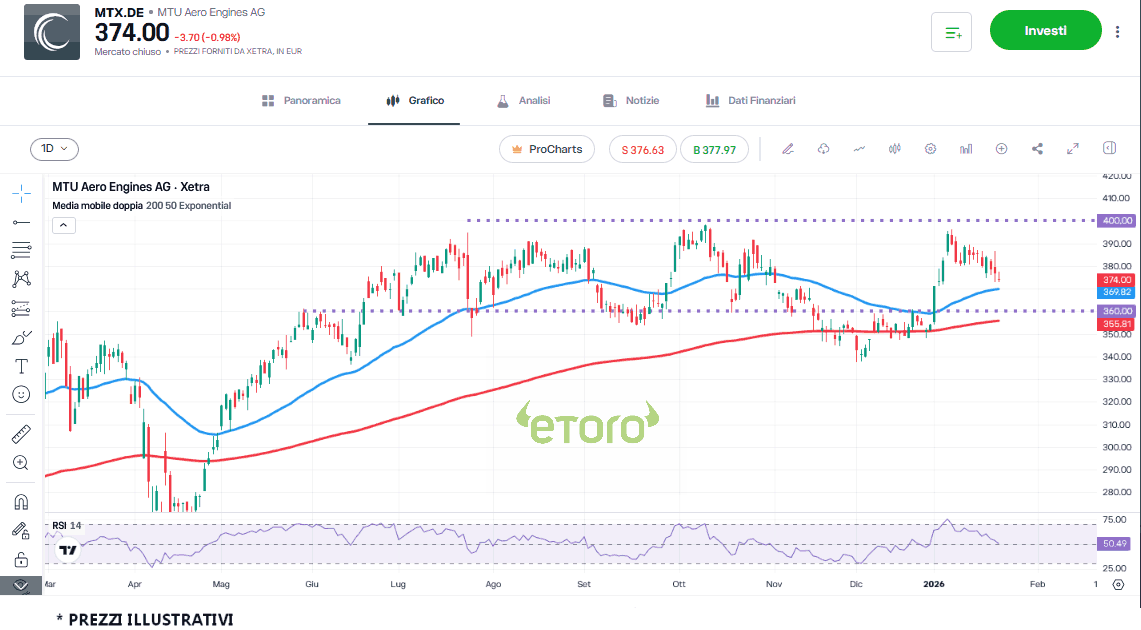Share the chart via share icon
The width and height of the screenshot is (1141, 630).
(1037, 149)
